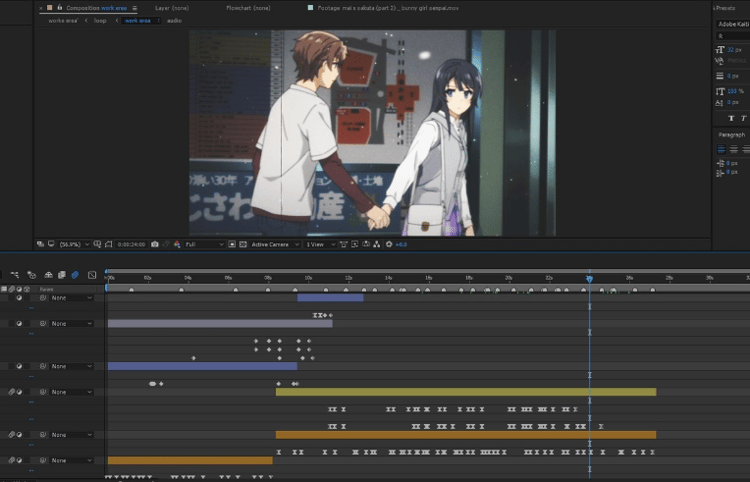Viewport: 750px width, 482px height.
Task: Click the audio breadcrumb composition link
Action: click(174, 21)
